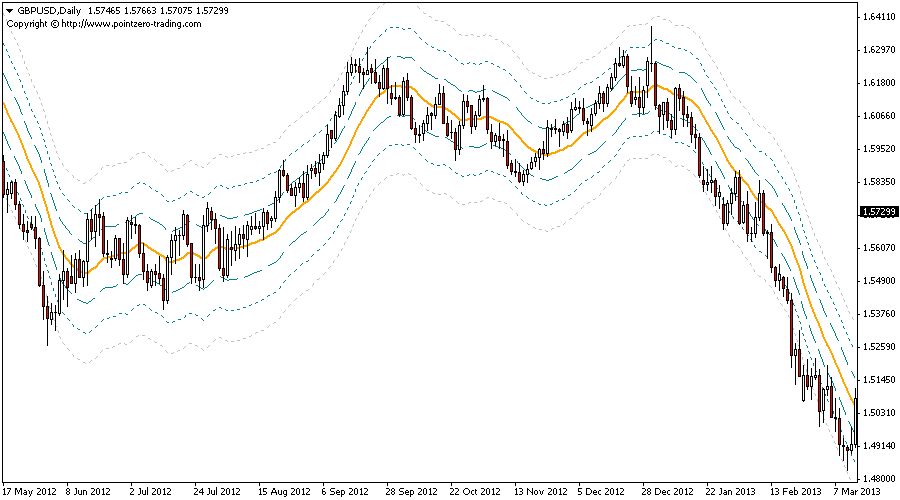
Task: Click the 22 Jan 2013 date label
Action: pos(730,492)
